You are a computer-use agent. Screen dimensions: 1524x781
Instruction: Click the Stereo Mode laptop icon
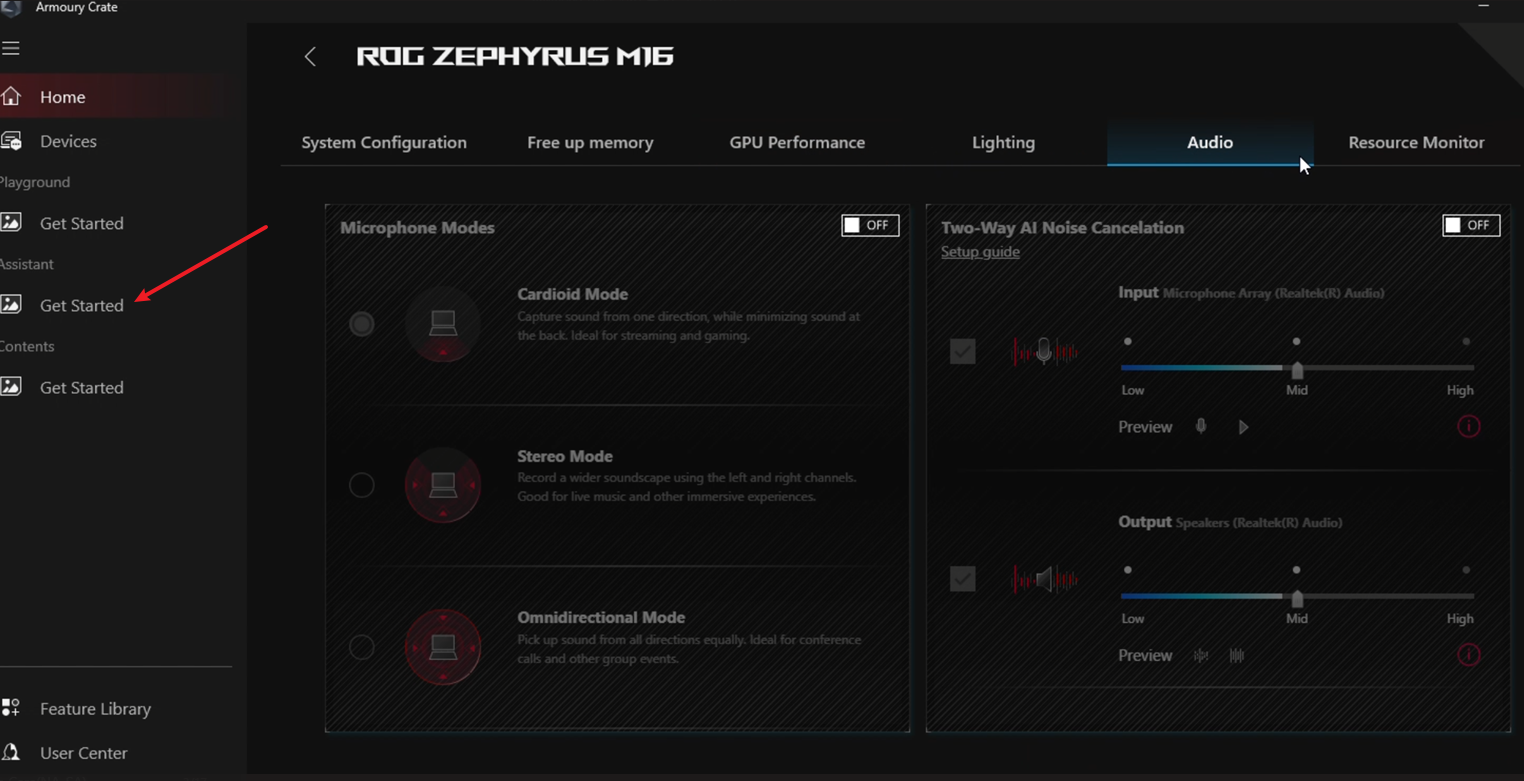click(443, 485)
